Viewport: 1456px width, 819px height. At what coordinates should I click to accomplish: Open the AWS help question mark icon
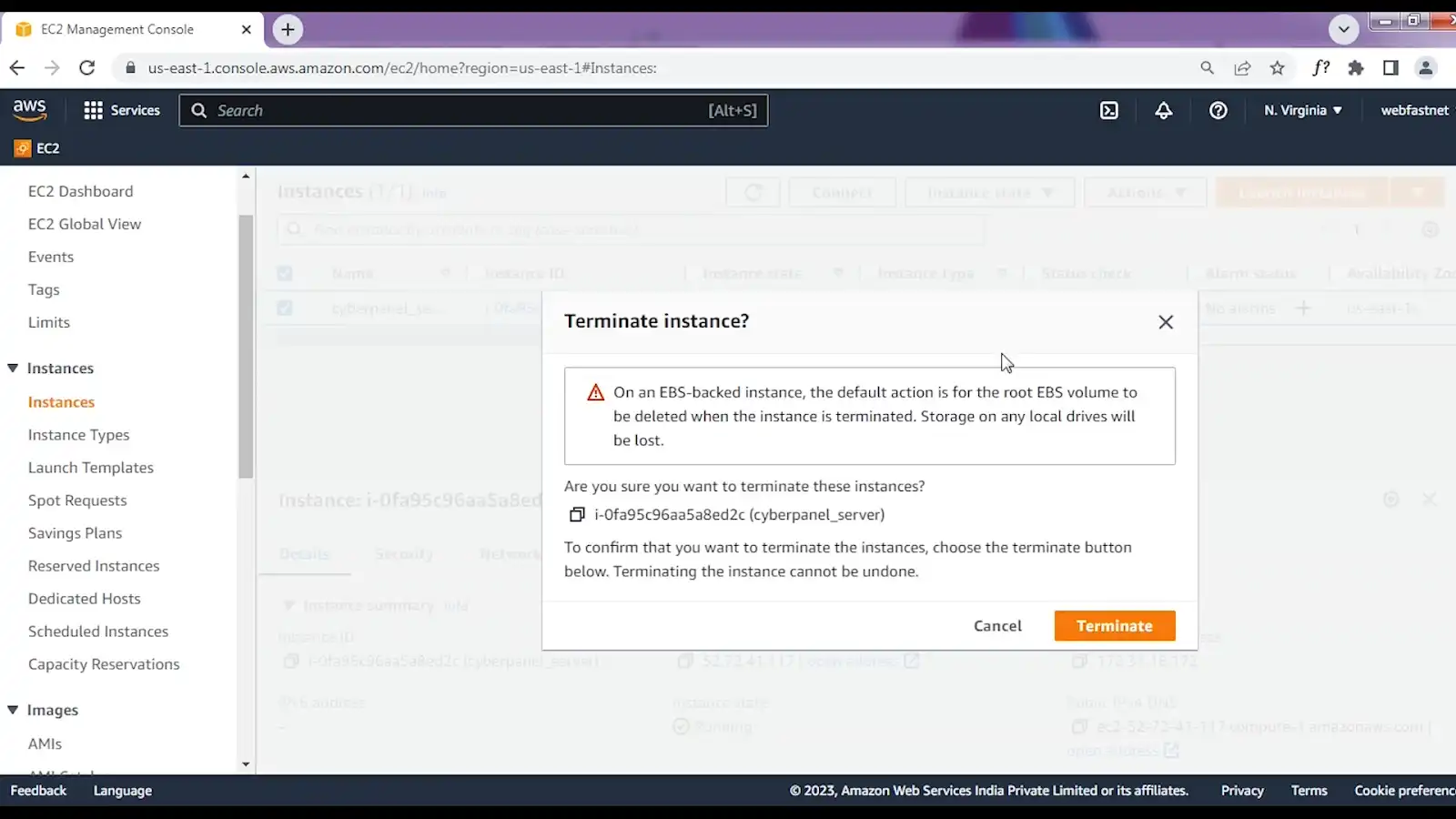1218,110
